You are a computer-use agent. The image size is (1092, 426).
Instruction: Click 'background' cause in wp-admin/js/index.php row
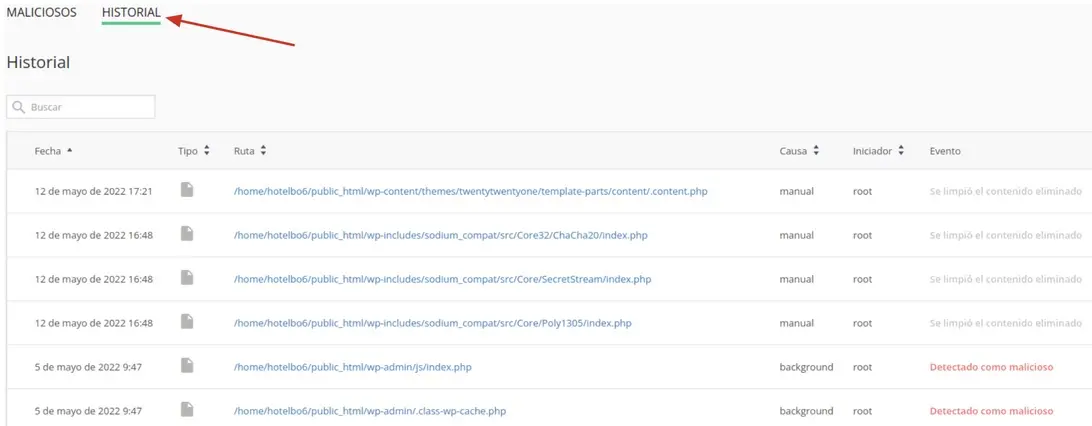806,367
